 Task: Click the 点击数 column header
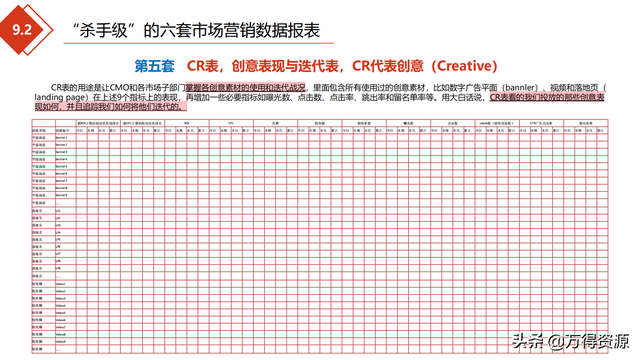tap(452, 123)
